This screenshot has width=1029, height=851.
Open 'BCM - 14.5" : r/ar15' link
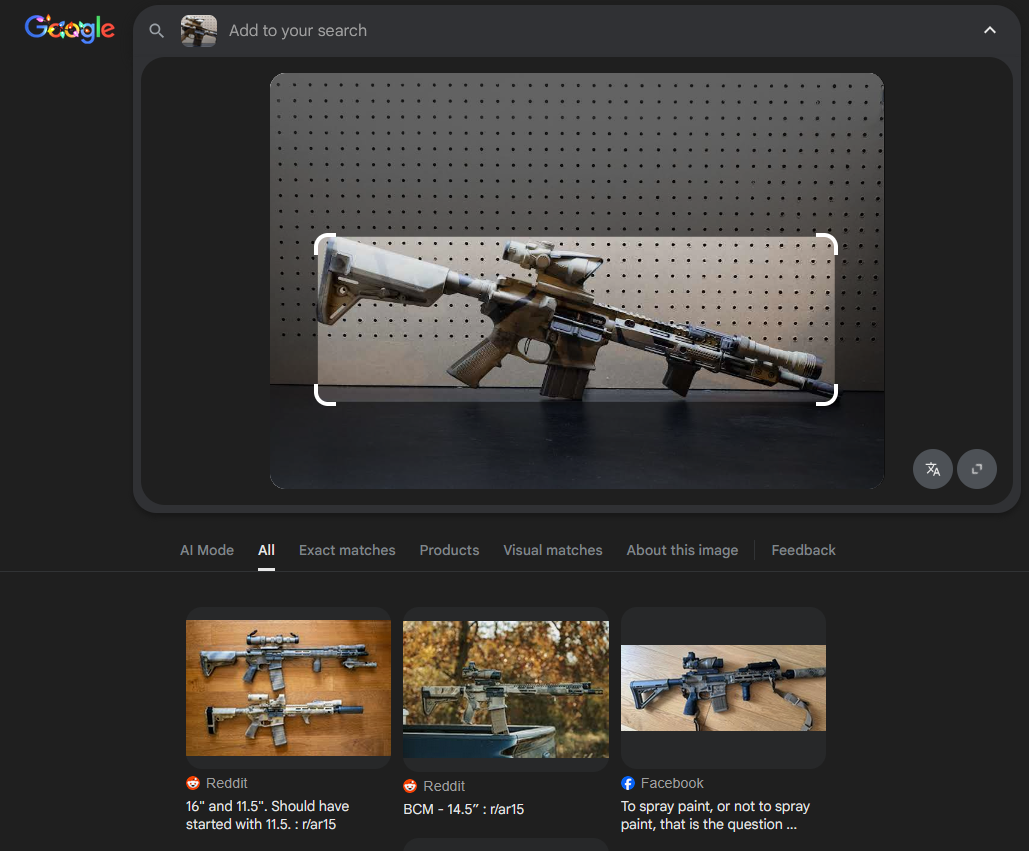[463, 809]
